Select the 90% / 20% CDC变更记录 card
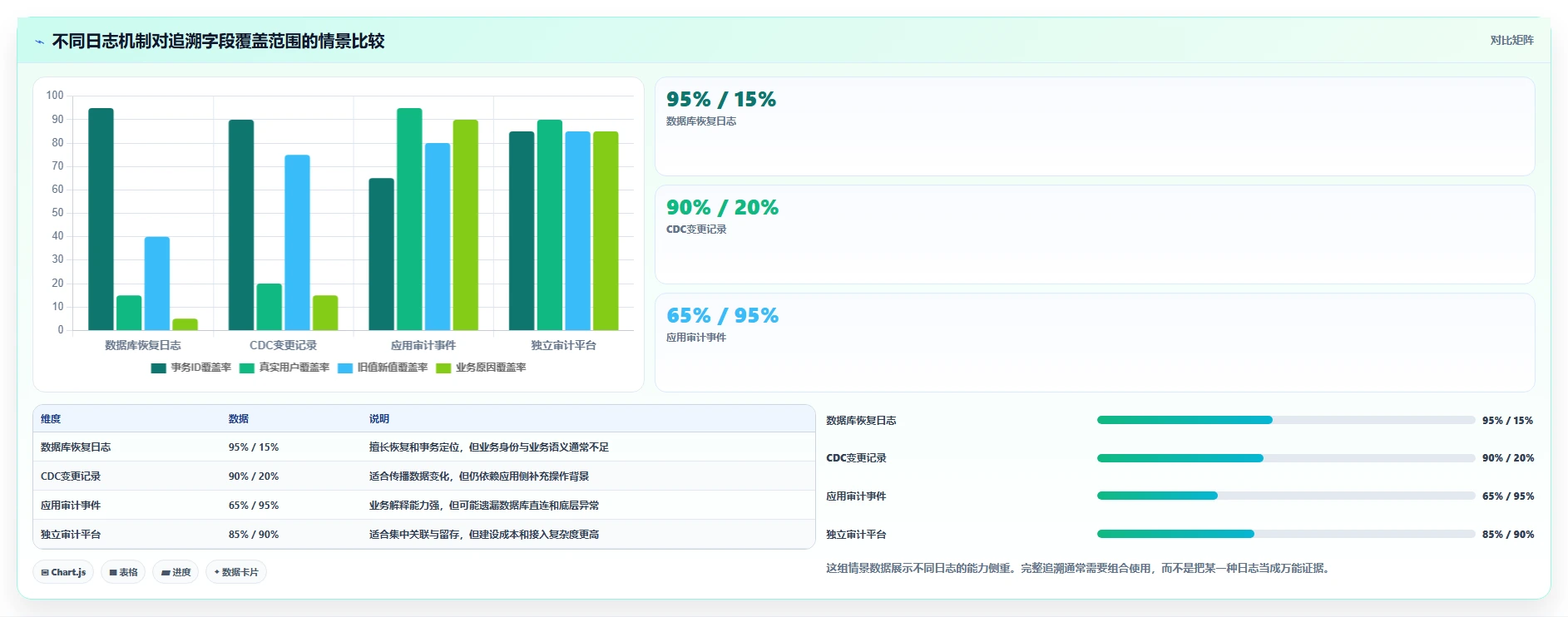 (1095, 234)
